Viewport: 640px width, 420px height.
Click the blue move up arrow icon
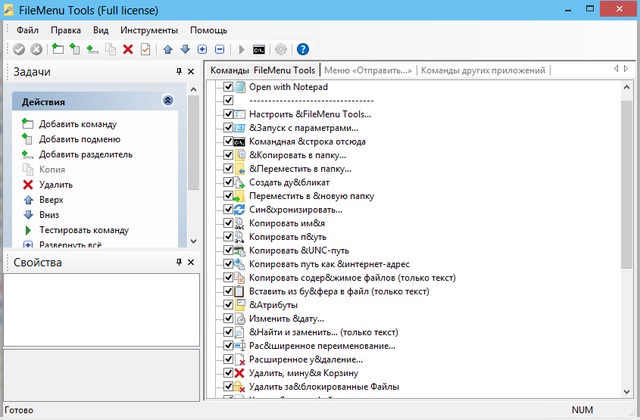[168, 49]
